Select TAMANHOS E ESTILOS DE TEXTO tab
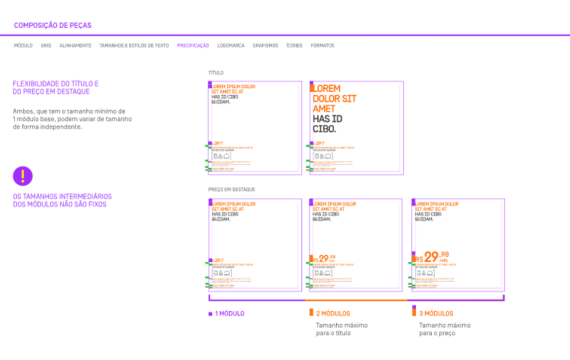The image size is (570, 360). (x=134, y=45)
